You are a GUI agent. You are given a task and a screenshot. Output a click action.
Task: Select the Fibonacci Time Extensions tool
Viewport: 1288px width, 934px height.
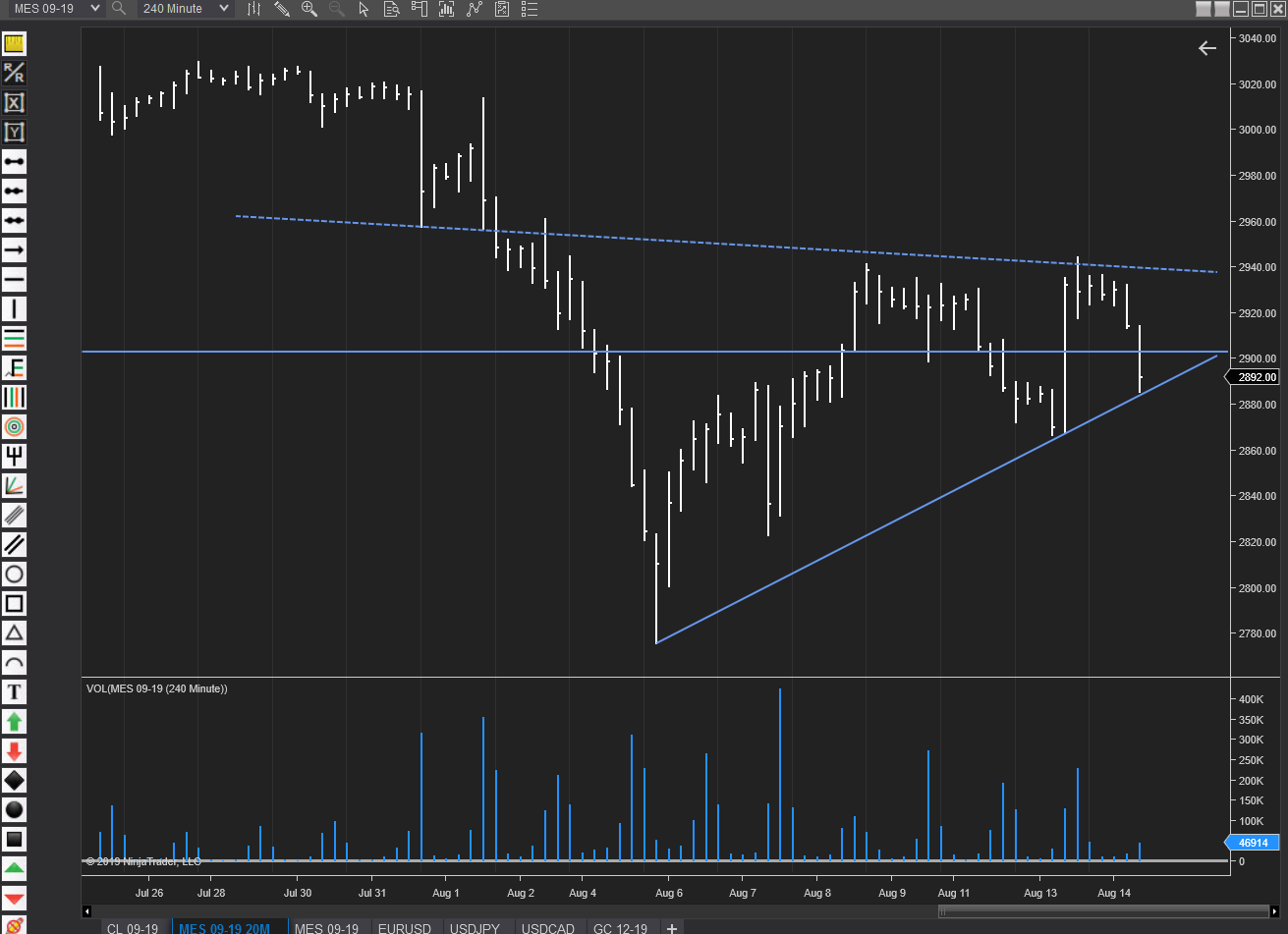[14, 397]
